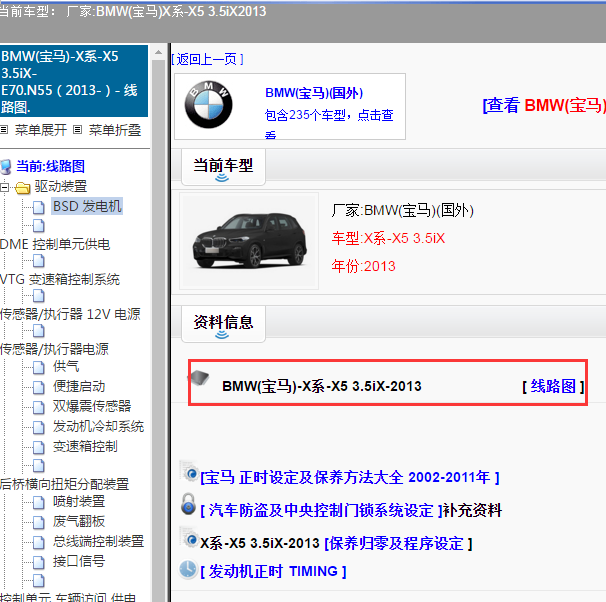Click the page icon next to 供气
The width and height of the screenshot is (606, 602).
38,367
